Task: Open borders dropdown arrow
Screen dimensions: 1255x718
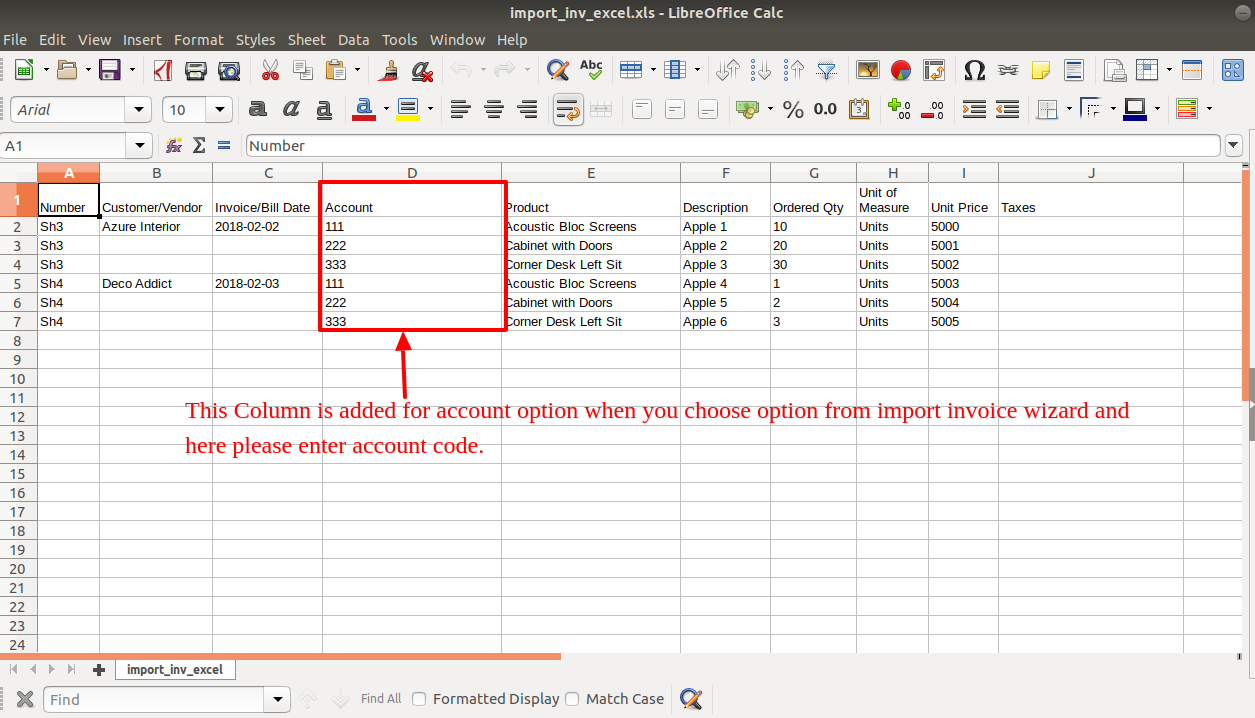Action: click(x=1069, y=109)
